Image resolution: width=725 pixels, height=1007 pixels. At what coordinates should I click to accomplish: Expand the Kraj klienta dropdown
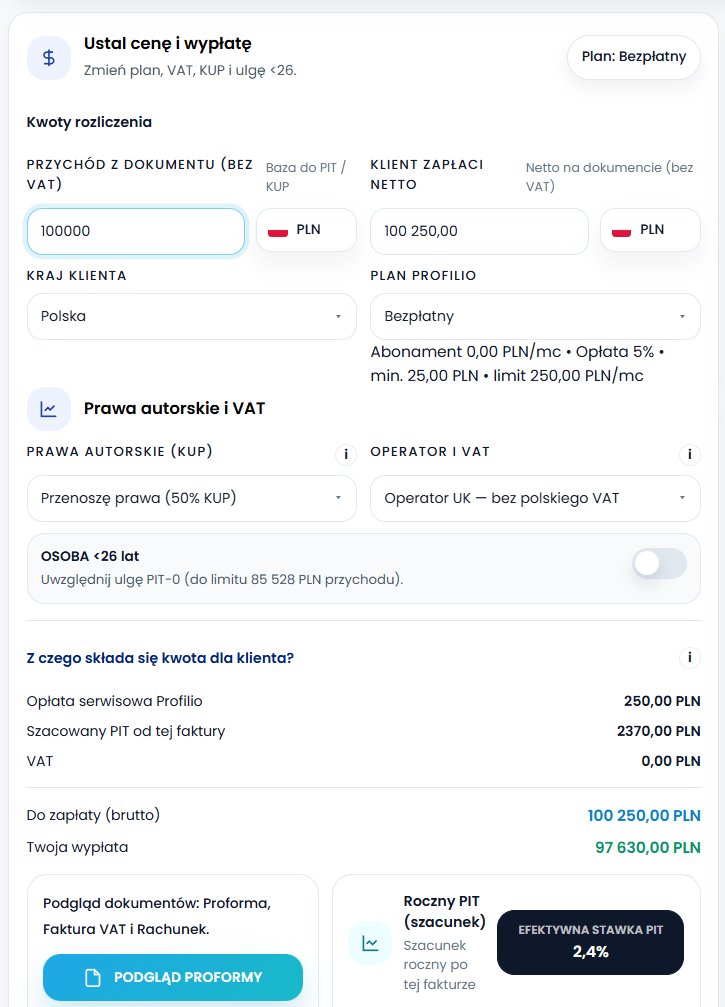191,316
